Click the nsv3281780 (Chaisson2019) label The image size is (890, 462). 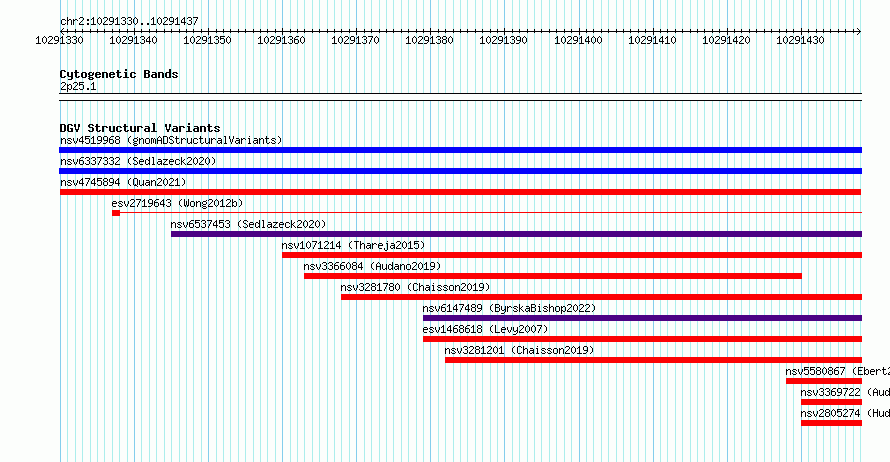[x=415, y=287]
